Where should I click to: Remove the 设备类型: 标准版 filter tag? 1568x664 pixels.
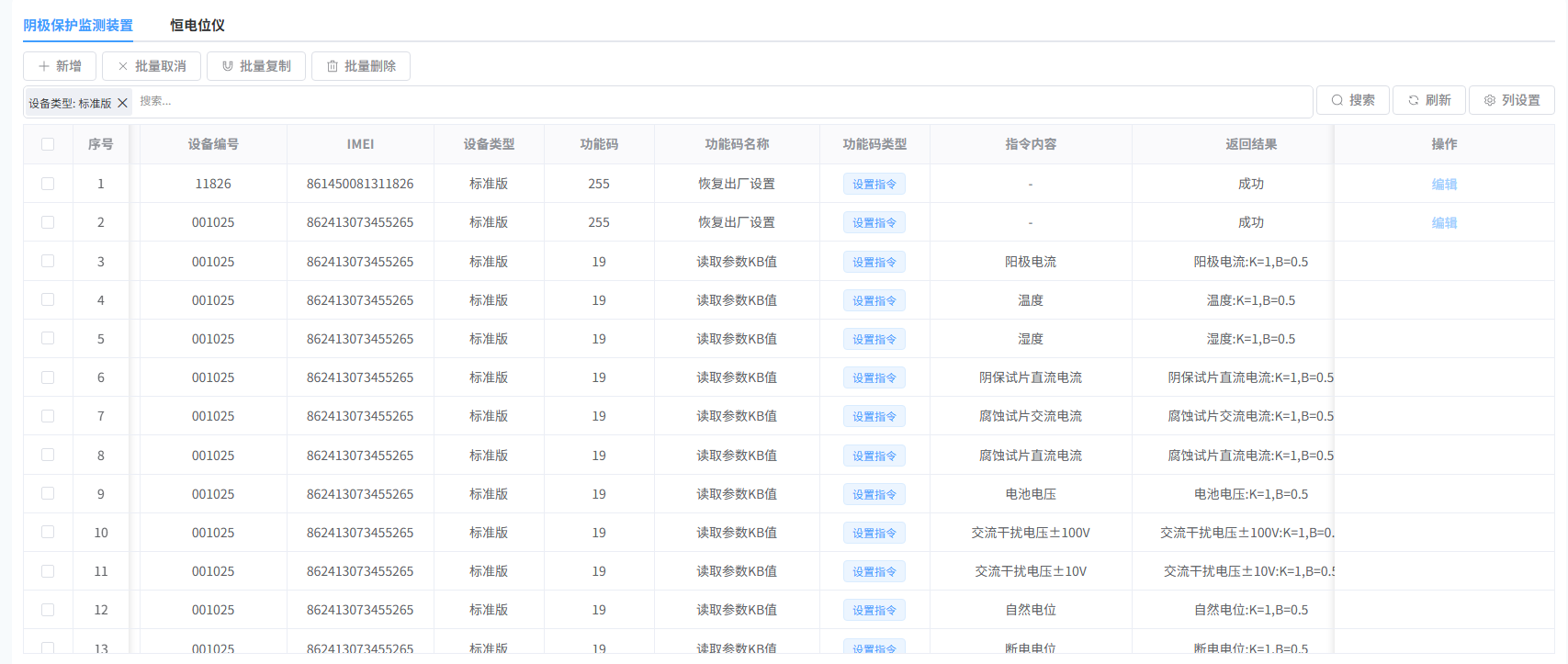(x=122, y=103)
